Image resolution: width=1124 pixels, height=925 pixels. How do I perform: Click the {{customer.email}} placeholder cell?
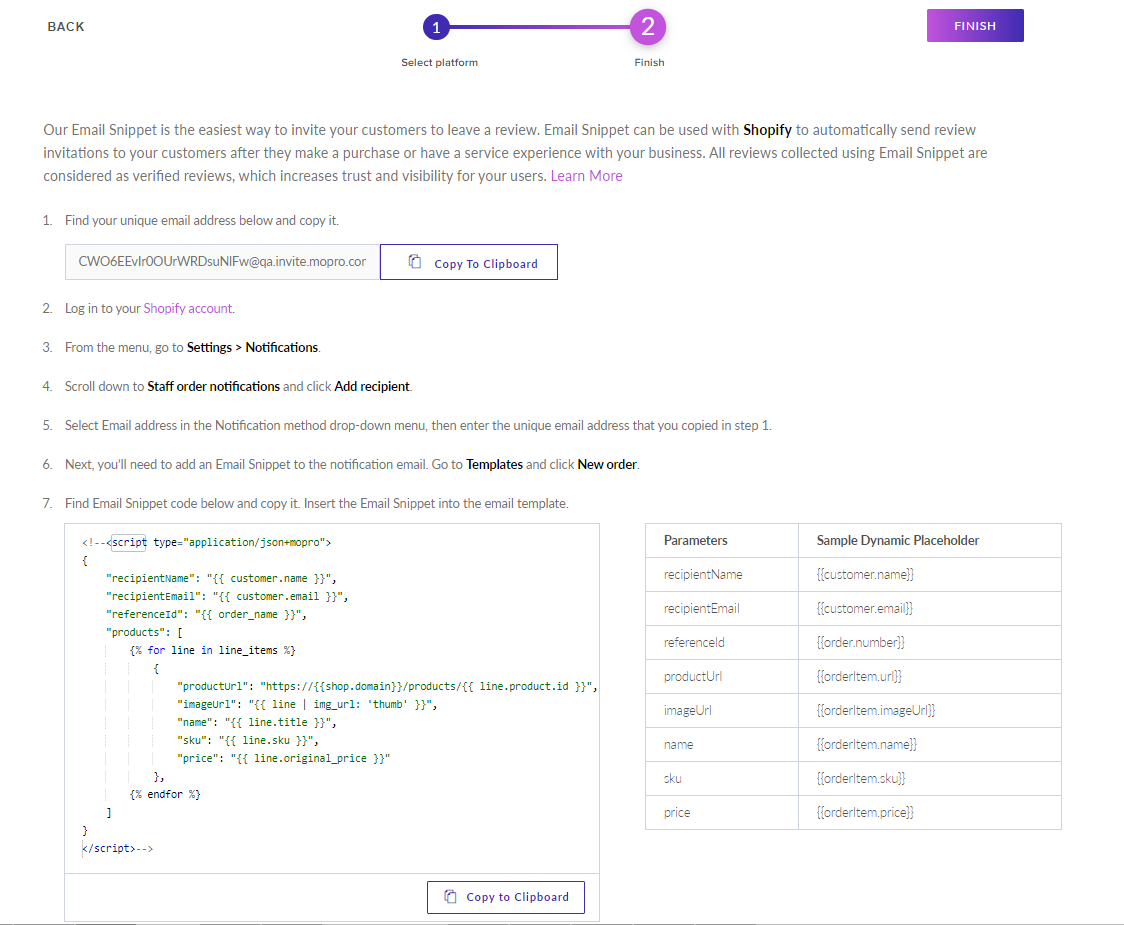[930, 608]
